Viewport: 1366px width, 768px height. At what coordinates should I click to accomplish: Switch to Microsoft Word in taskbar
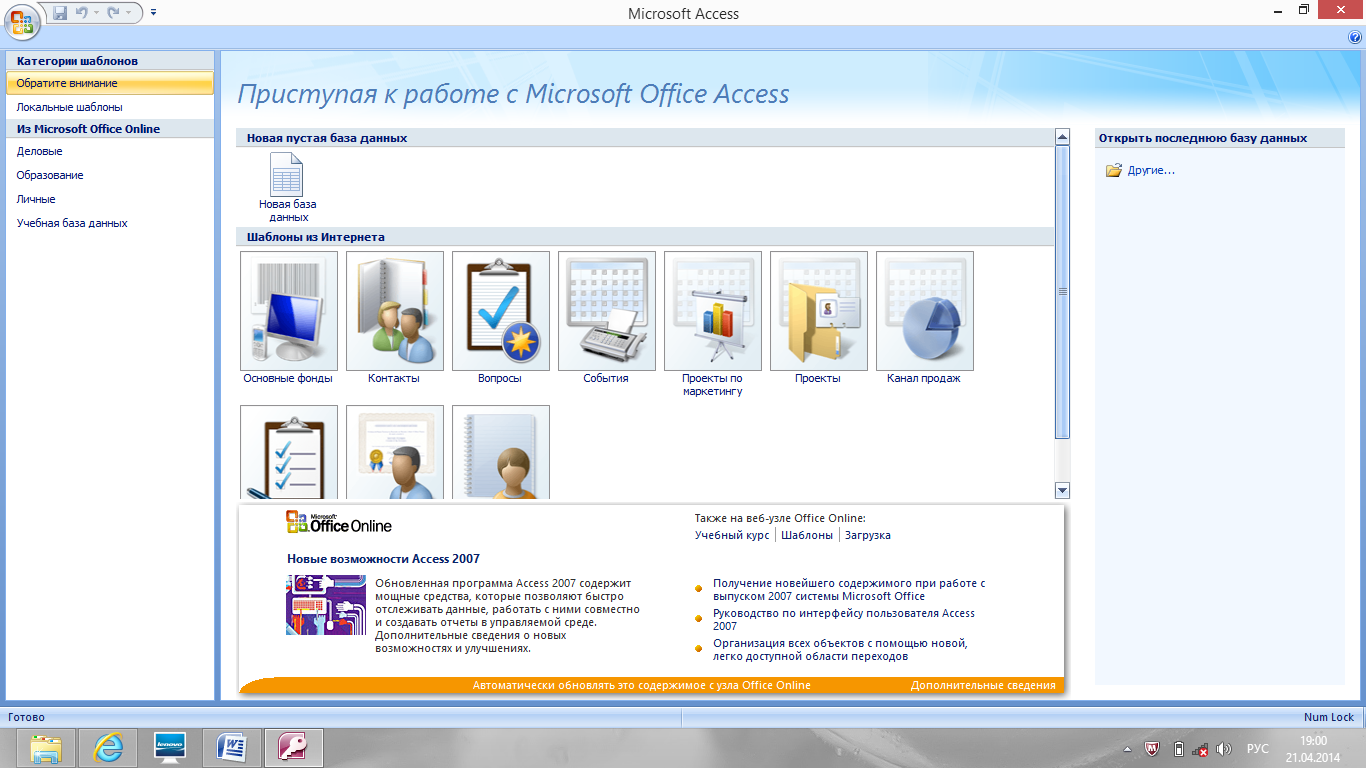coord(231,748)
